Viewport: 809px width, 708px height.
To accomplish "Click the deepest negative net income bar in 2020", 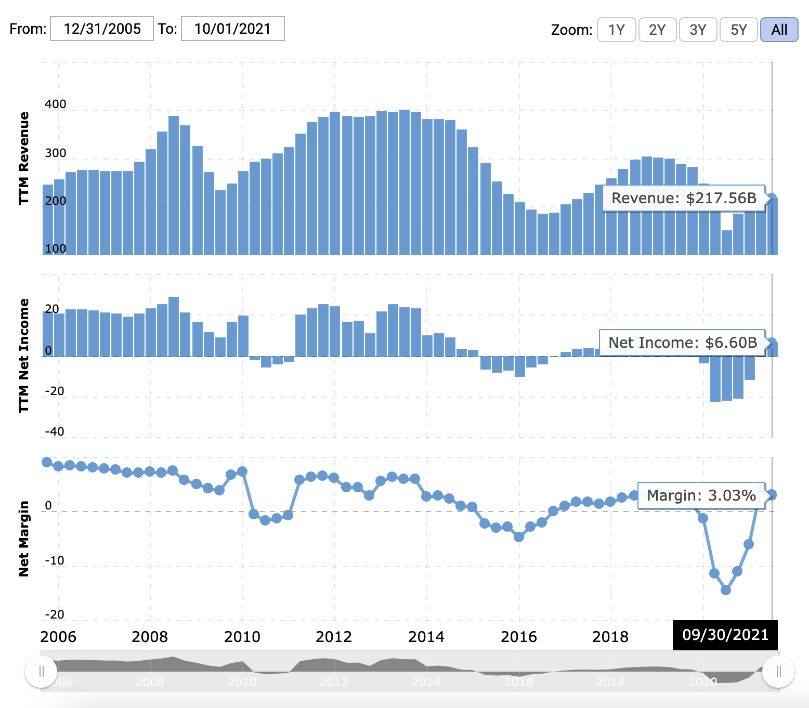I will tap(715, 379).
